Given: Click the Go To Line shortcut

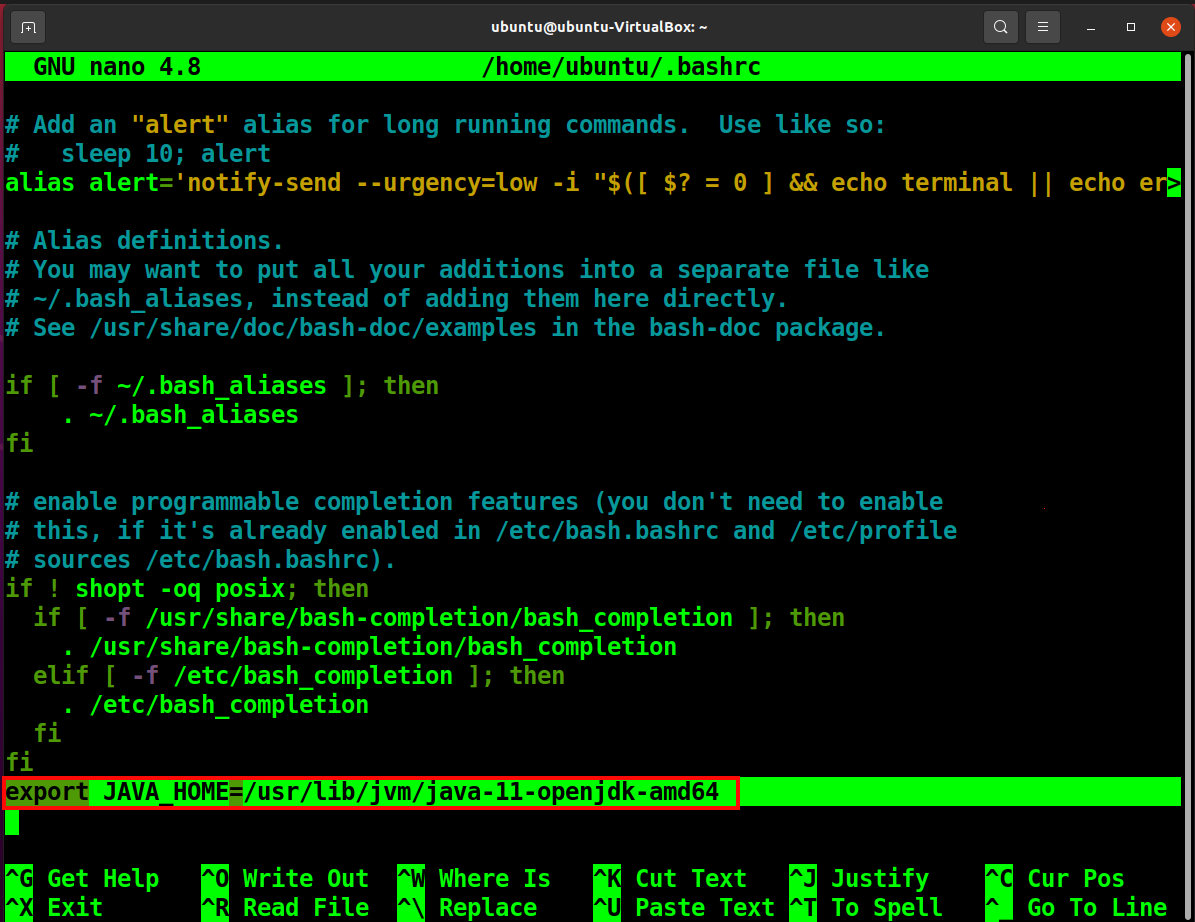Looking at the screenshot, I should pyautogui.click(x=1076, y=907).
